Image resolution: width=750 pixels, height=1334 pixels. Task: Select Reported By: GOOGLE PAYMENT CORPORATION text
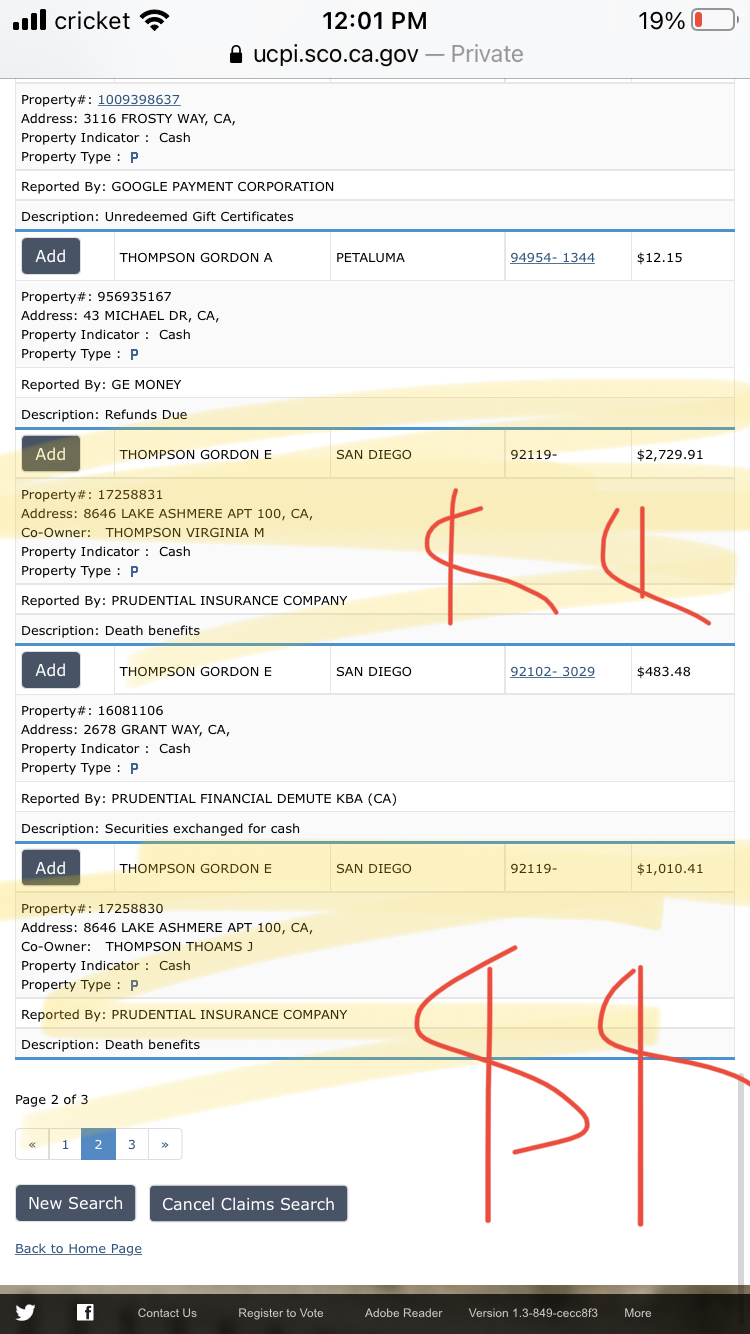click(178, 186)
